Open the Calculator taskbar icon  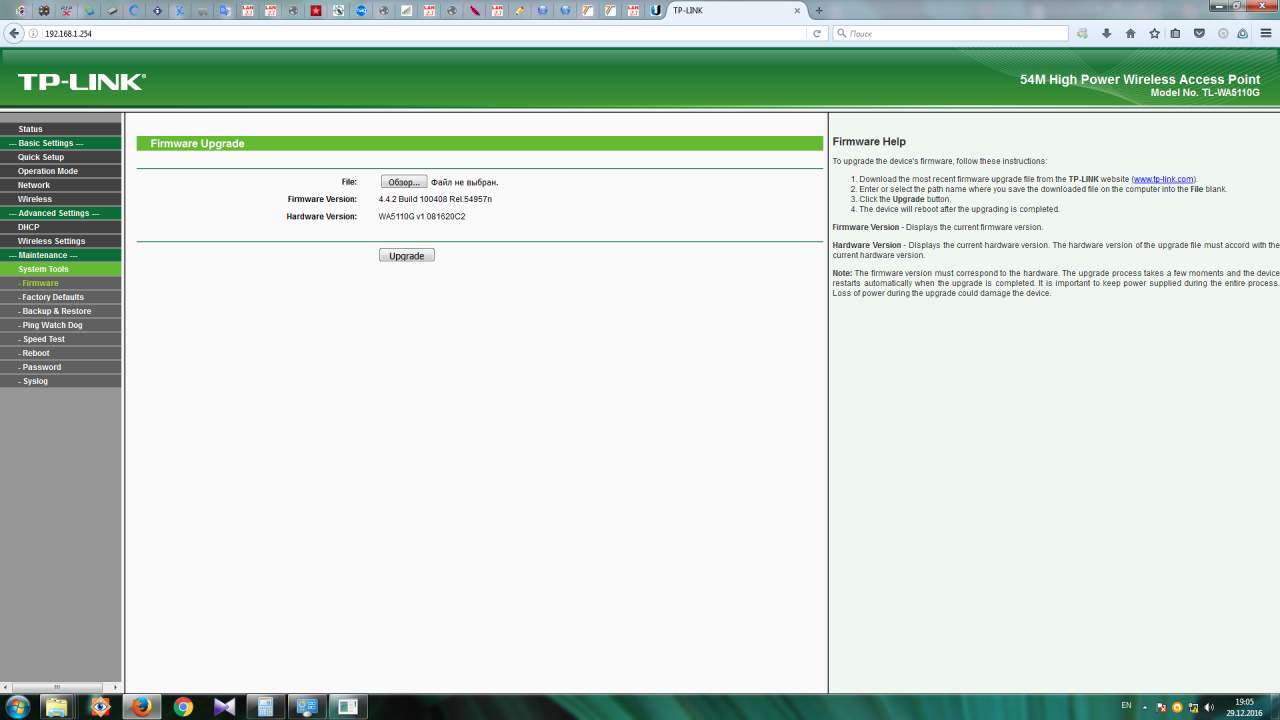(265, 707)
